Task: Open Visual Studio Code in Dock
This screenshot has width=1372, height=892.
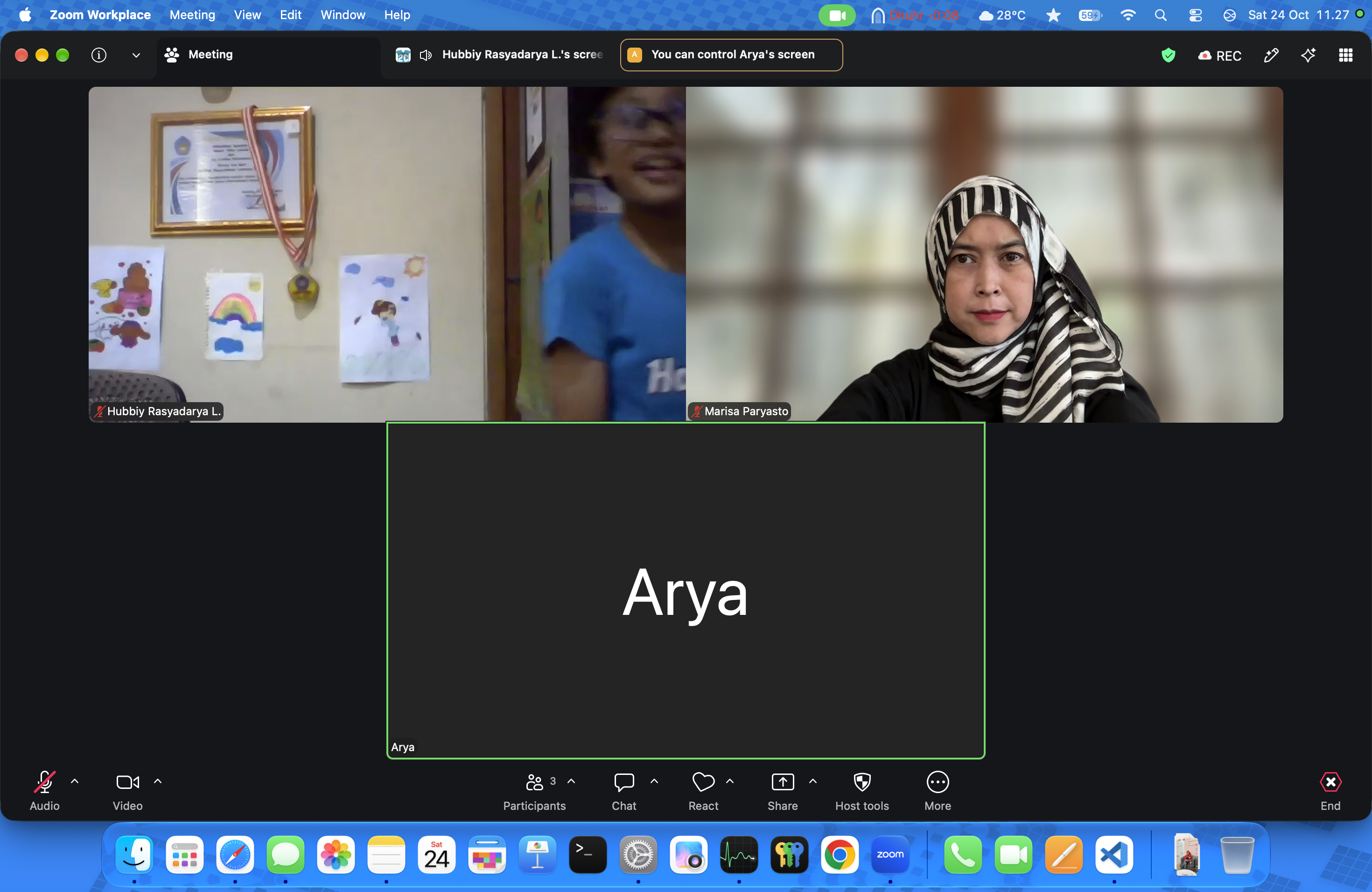Action: [x=1114, y=855]
